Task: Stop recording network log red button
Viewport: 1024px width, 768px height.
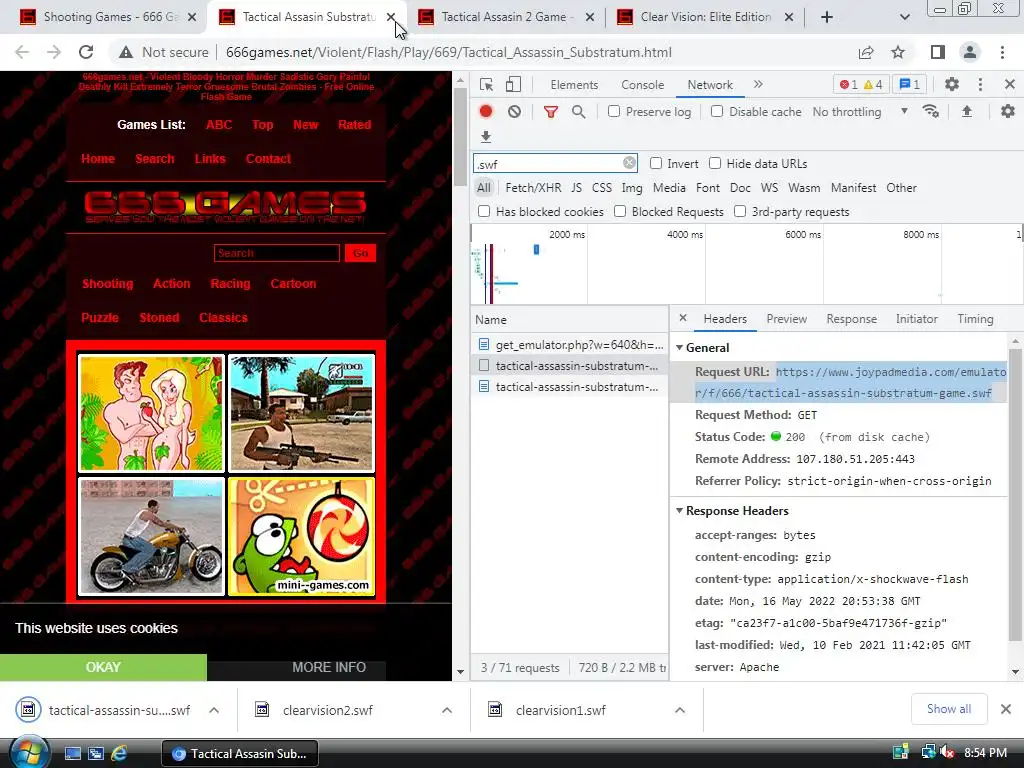Action: coord(486,112)
